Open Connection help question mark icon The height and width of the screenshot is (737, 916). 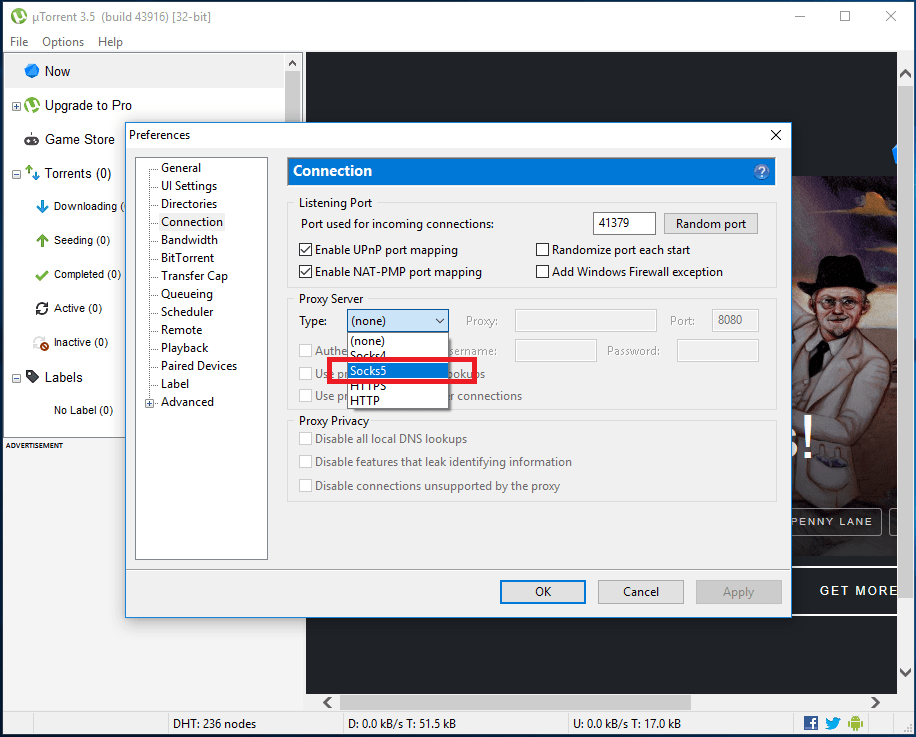click(761, 171)
